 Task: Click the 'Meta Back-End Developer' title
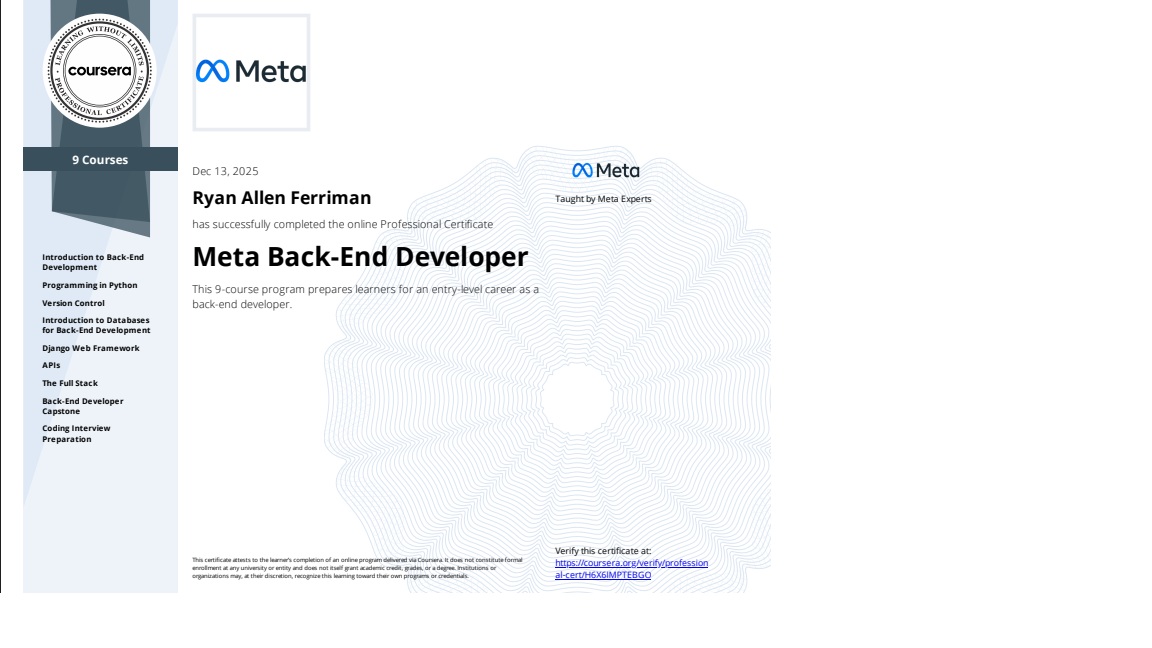tap(360, 256)
